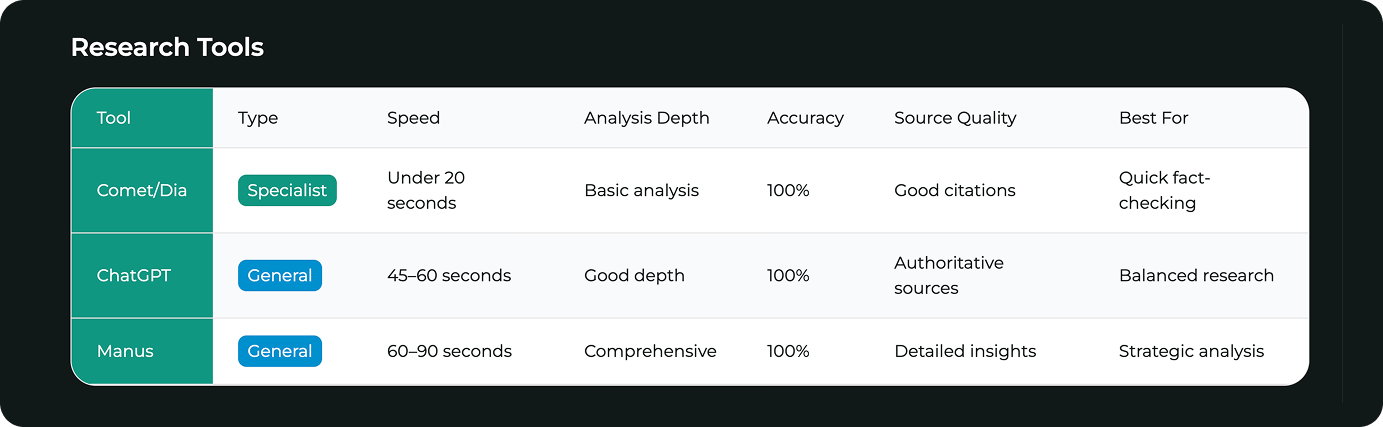Click the Source Quality column header
Image resolution: width=1383 pixels, height=427 pixels.
[954, 118]
